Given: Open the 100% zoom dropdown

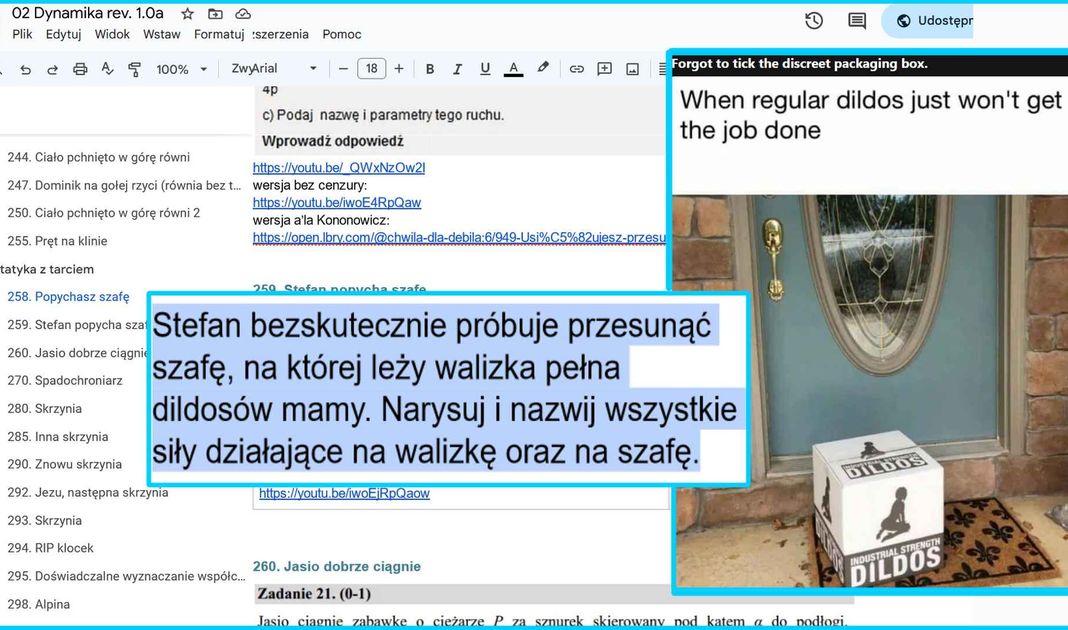Looking at the screenshot, I should click(x=181, y=69).
